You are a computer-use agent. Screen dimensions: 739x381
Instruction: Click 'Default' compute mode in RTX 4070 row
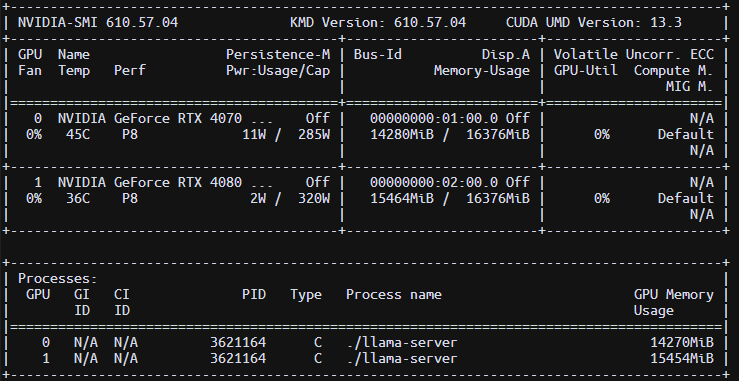click(x=685, y=134)
